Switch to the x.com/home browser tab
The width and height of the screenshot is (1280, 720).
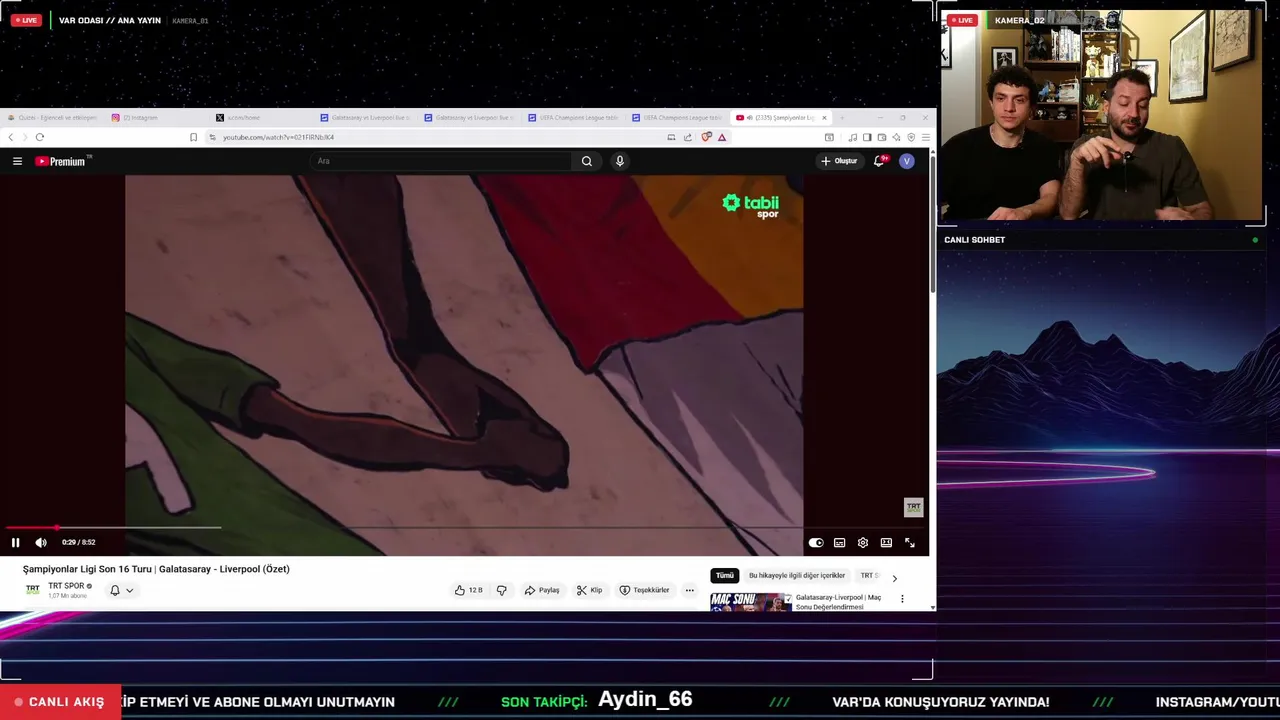pyautogui.click(x=260, y=117)
